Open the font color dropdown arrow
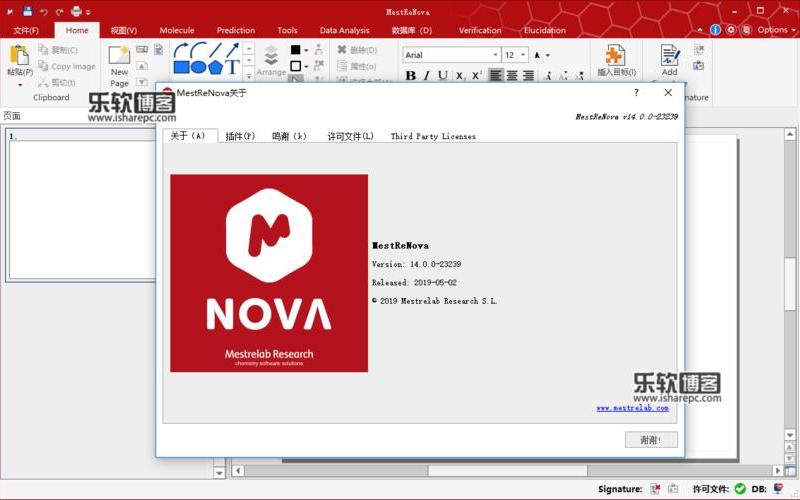 pyautogui.click(x=548, y=55)
